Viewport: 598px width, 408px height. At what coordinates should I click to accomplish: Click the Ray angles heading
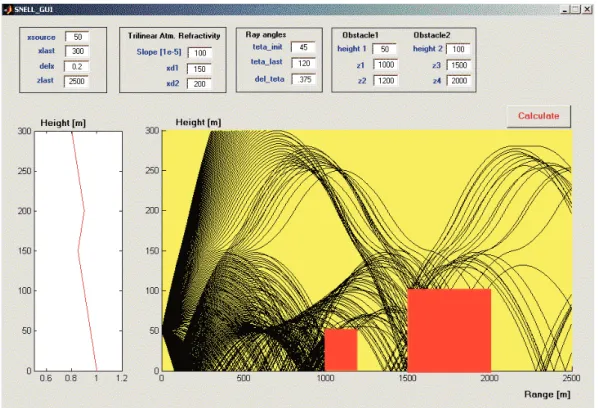coord(265,35)
